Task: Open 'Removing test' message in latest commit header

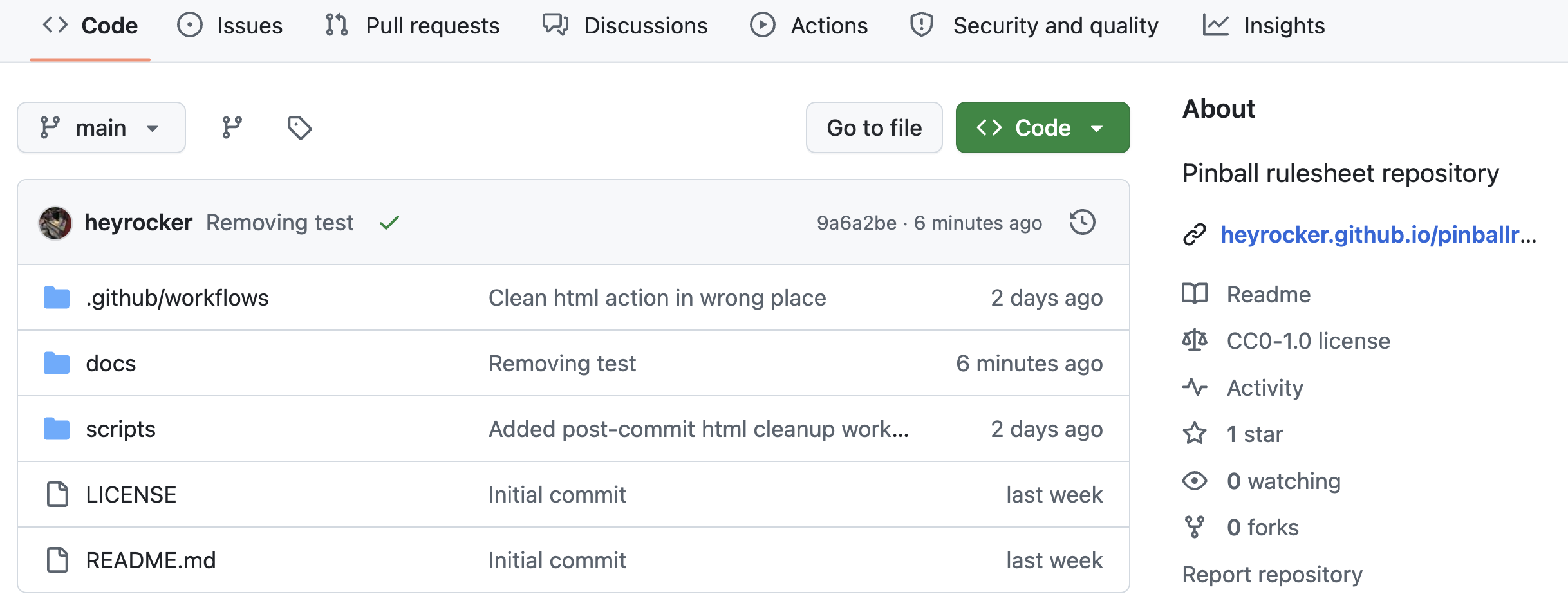Action: [280, 223]
